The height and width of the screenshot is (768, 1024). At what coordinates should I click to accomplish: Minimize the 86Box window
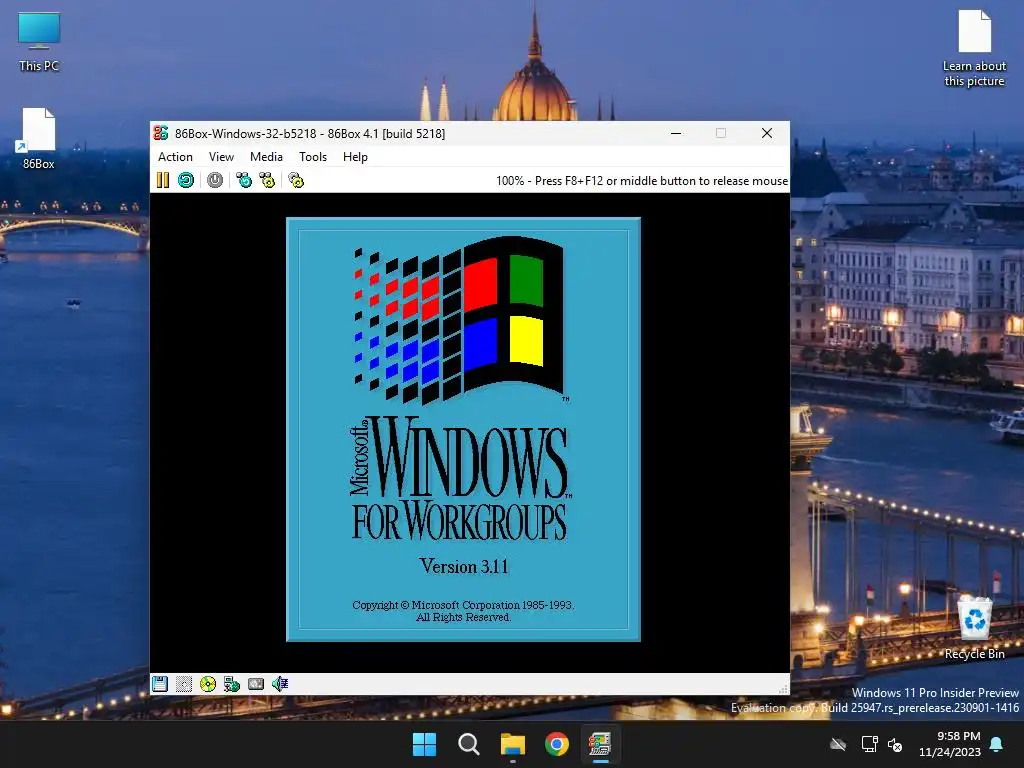[x=676, y=133]
